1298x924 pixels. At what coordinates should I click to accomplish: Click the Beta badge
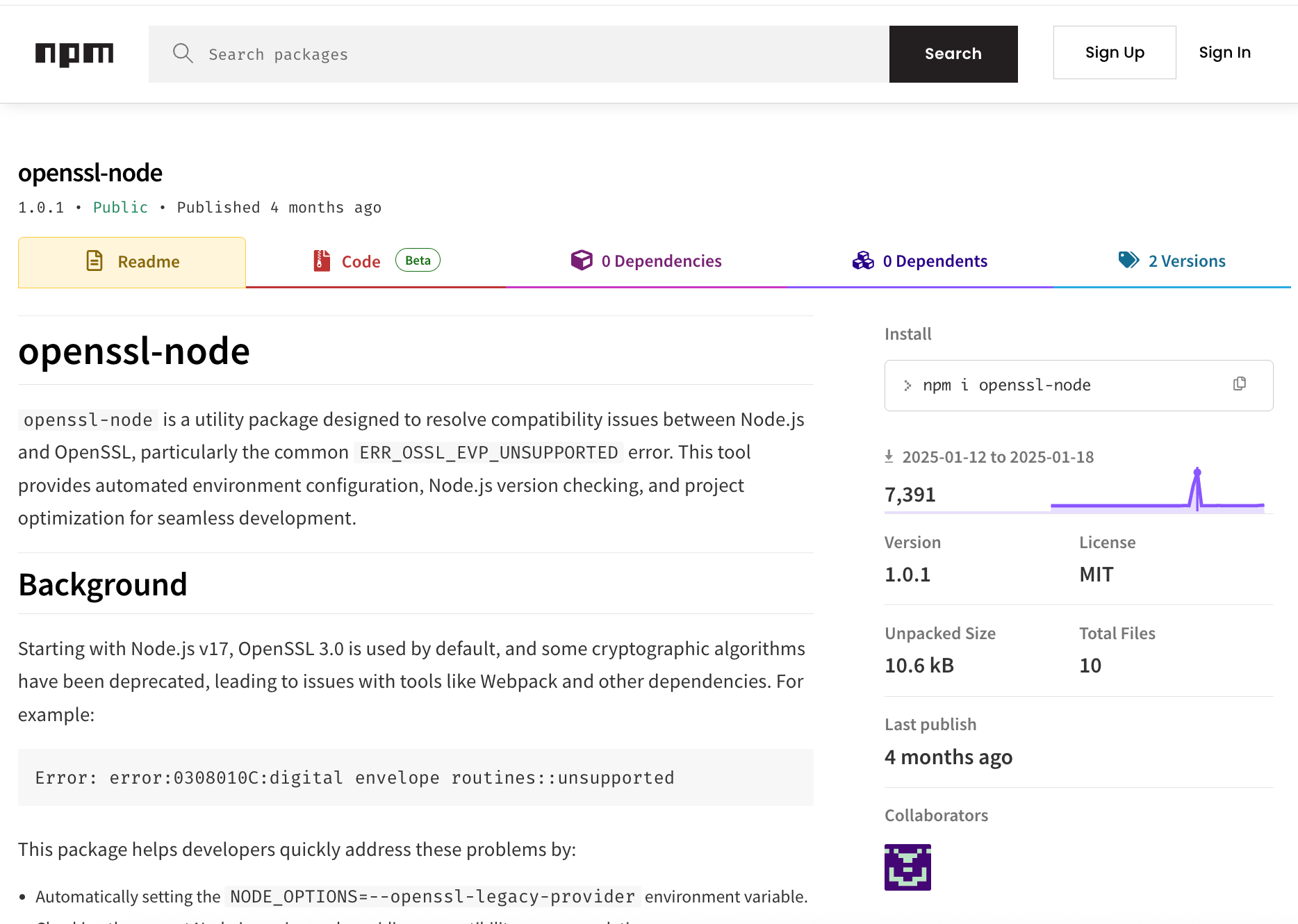click(418, 261)
